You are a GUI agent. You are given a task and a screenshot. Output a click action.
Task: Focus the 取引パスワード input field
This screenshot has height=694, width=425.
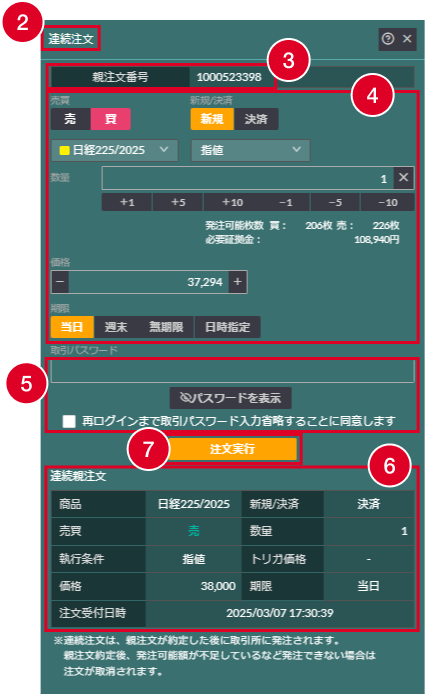(232, 371)
